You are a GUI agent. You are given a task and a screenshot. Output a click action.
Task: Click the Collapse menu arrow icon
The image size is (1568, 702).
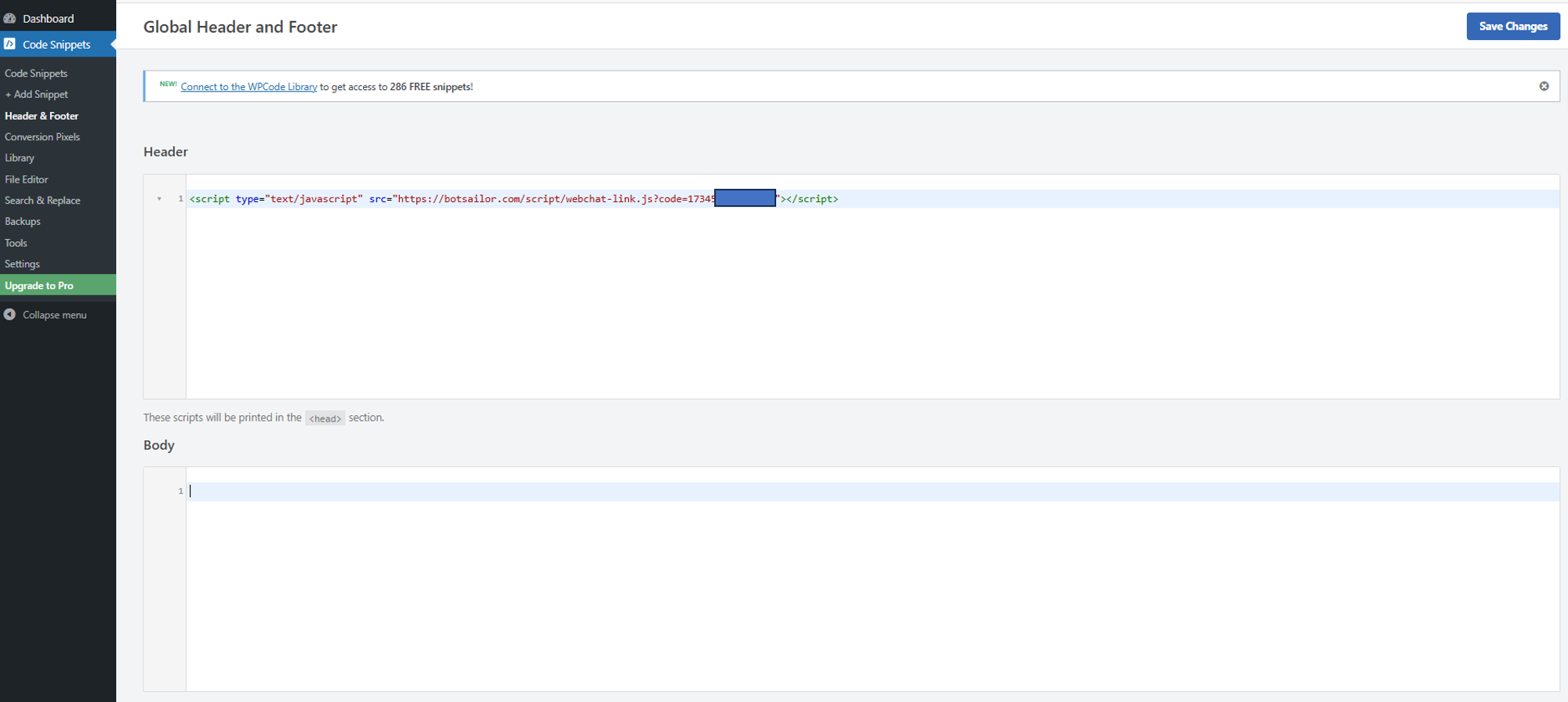click(x=10, y=314)
